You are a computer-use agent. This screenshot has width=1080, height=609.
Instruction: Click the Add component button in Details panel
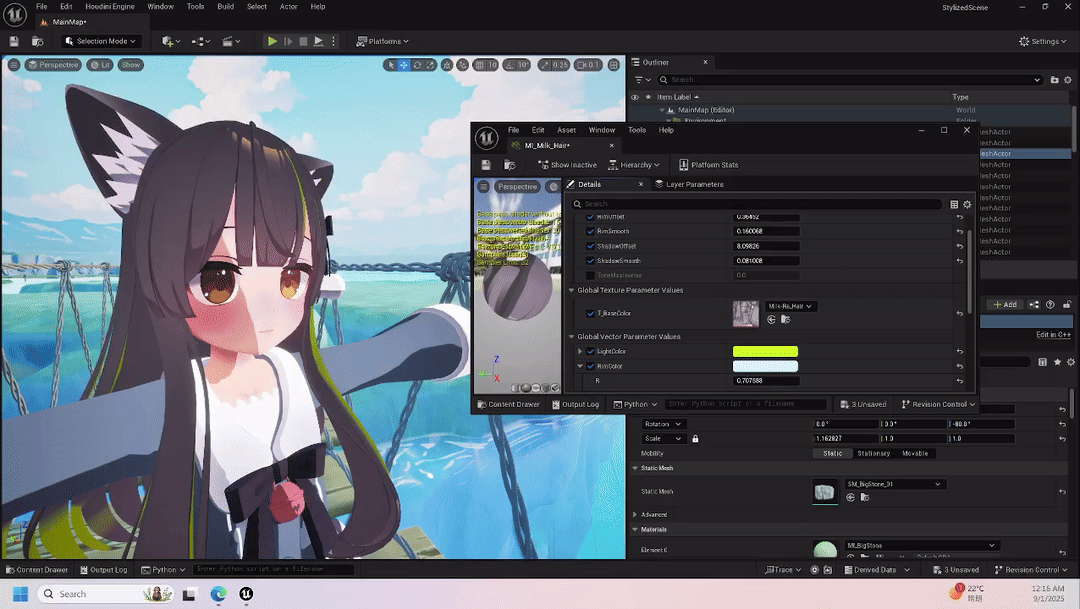click(1005, 304)
